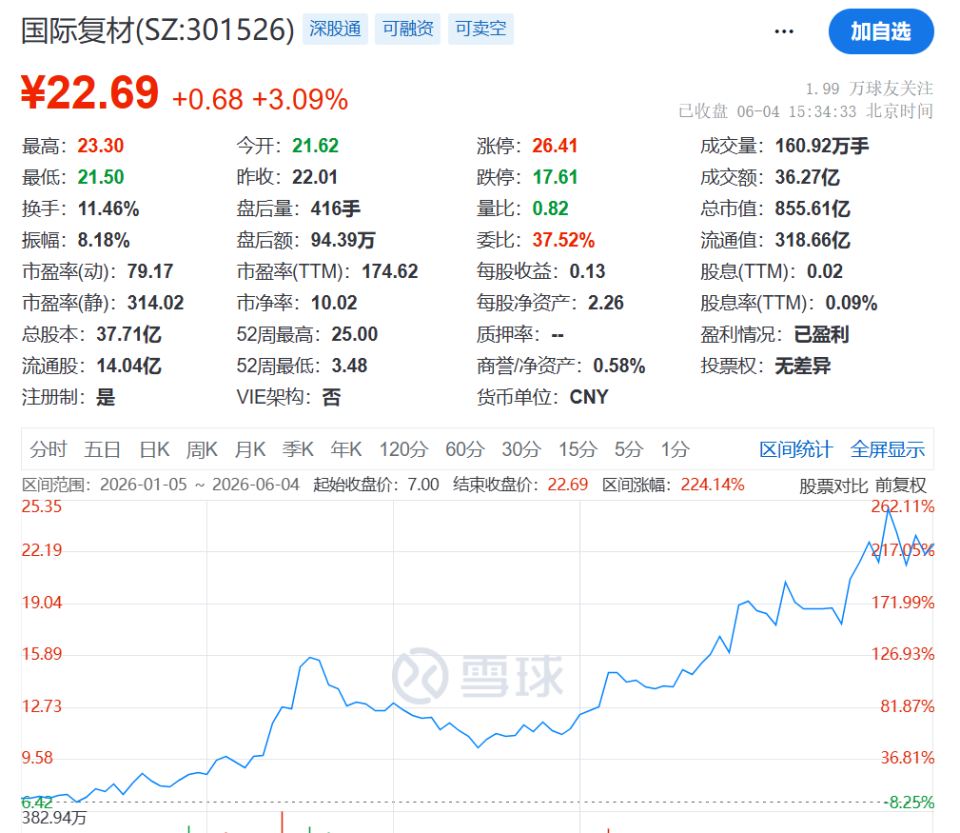Image resolution: width=960 pixels, height=833 pixels.
Task: Click the 最高 value 23.30
Action: (x=100, y=146)
